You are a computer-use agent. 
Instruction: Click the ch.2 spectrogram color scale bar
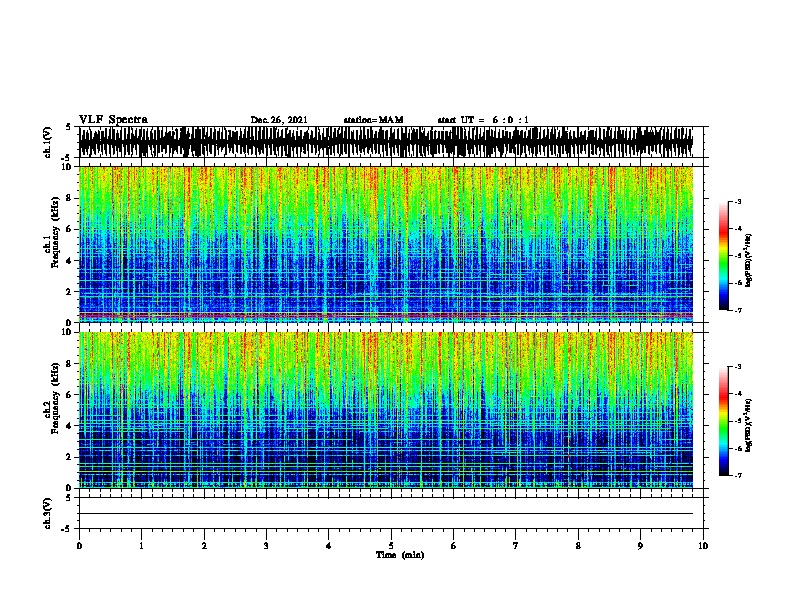(x=724, y=421)
